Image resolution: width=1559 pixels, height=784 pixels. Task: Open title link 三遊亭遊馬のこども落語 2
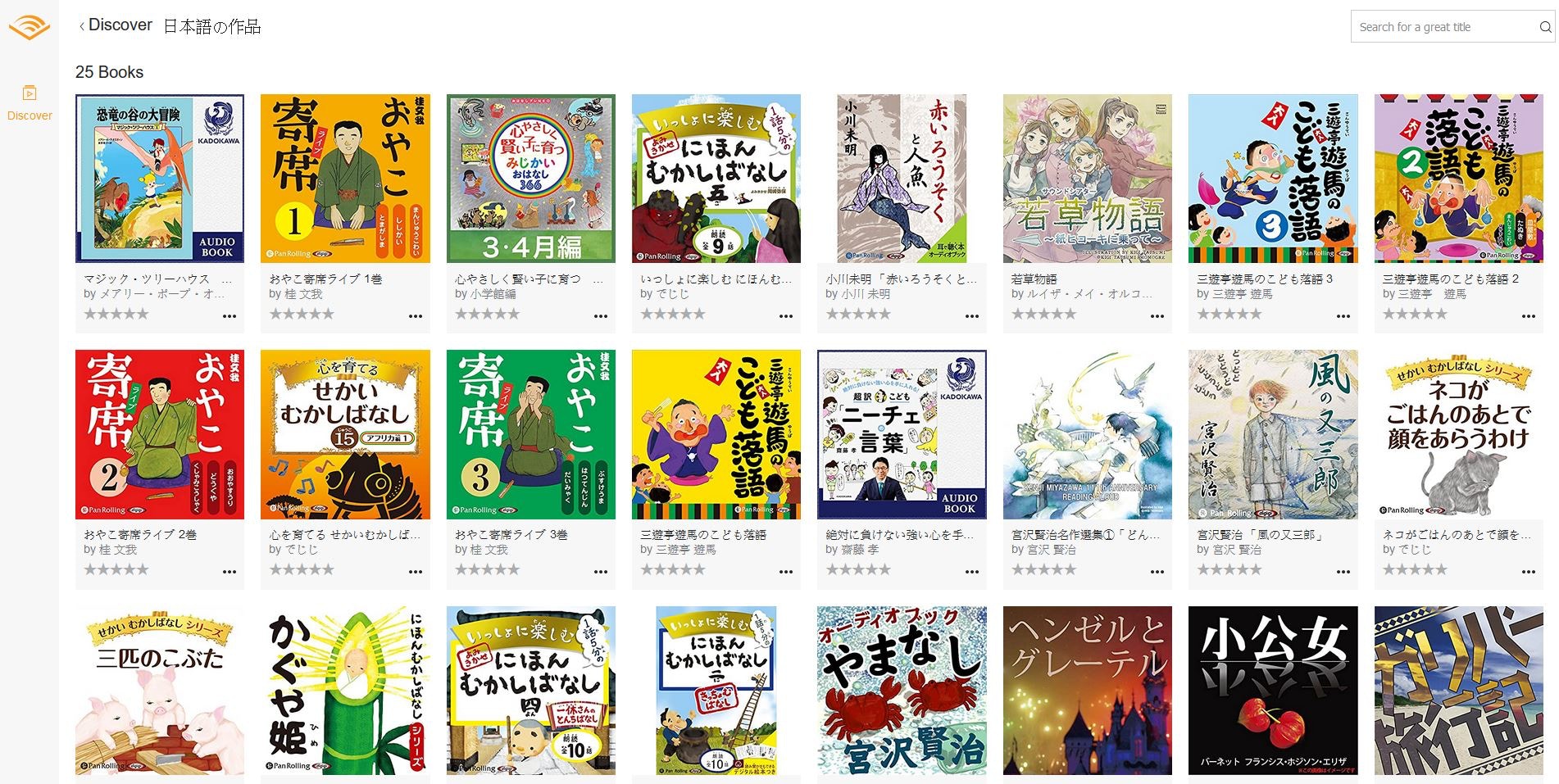point(1451,279)
